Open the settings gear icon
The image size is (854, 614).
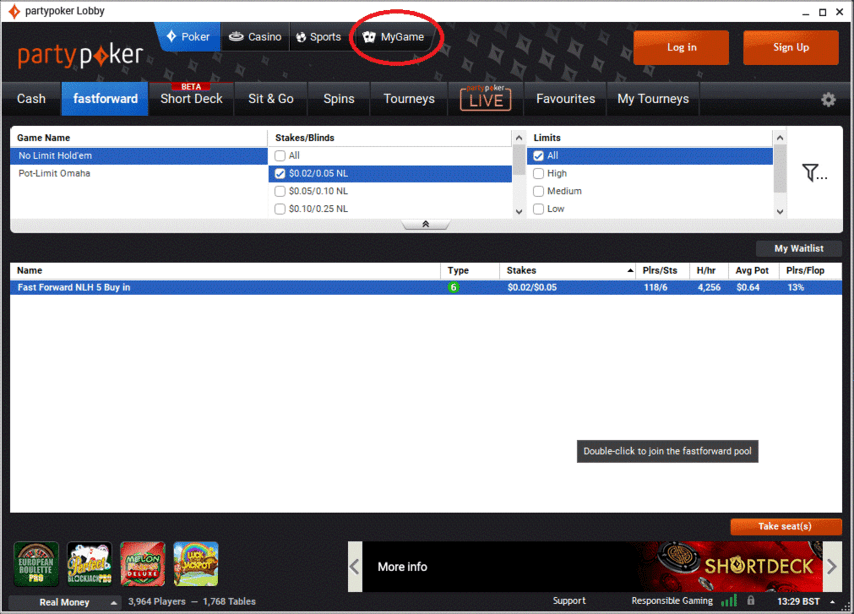point(828,100)
